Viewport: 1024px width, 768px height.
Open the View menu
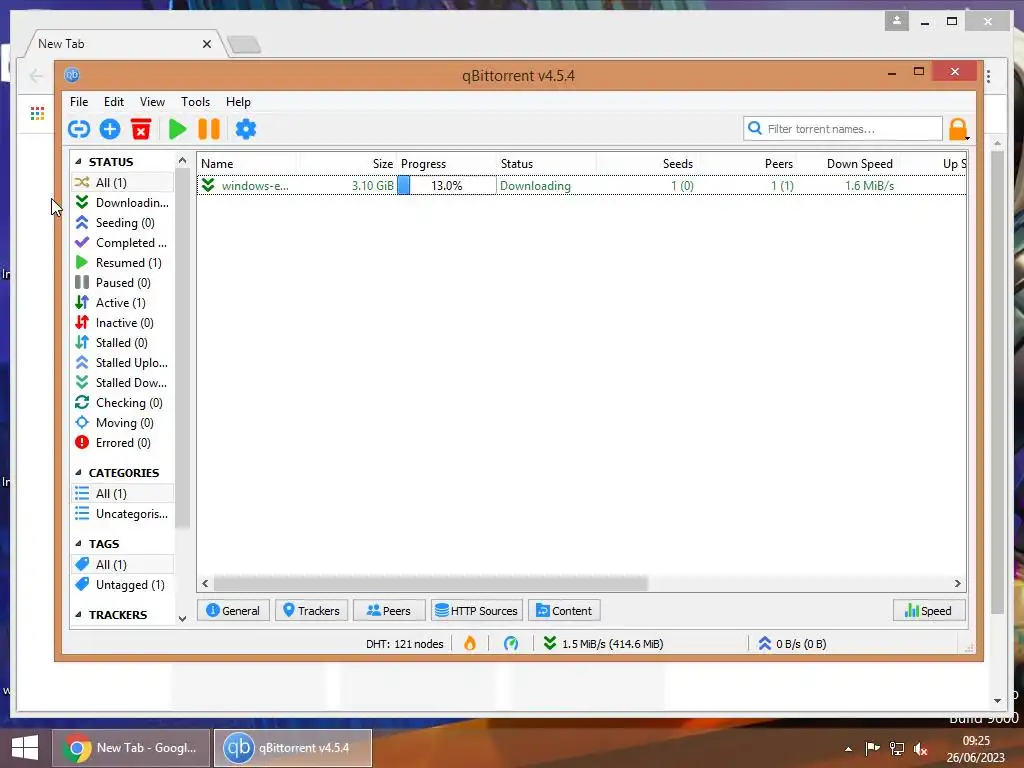[x=152, y=102]
